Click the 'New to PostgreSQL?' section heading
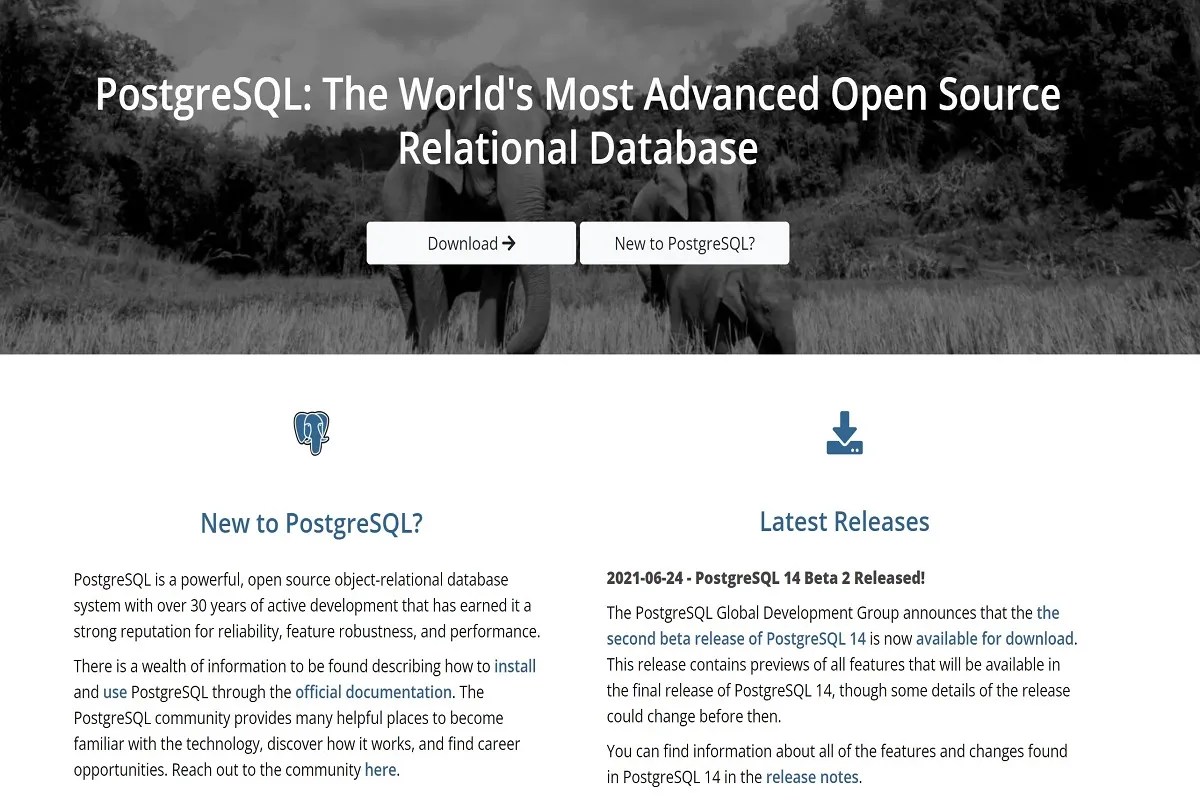 pos(312,523)
